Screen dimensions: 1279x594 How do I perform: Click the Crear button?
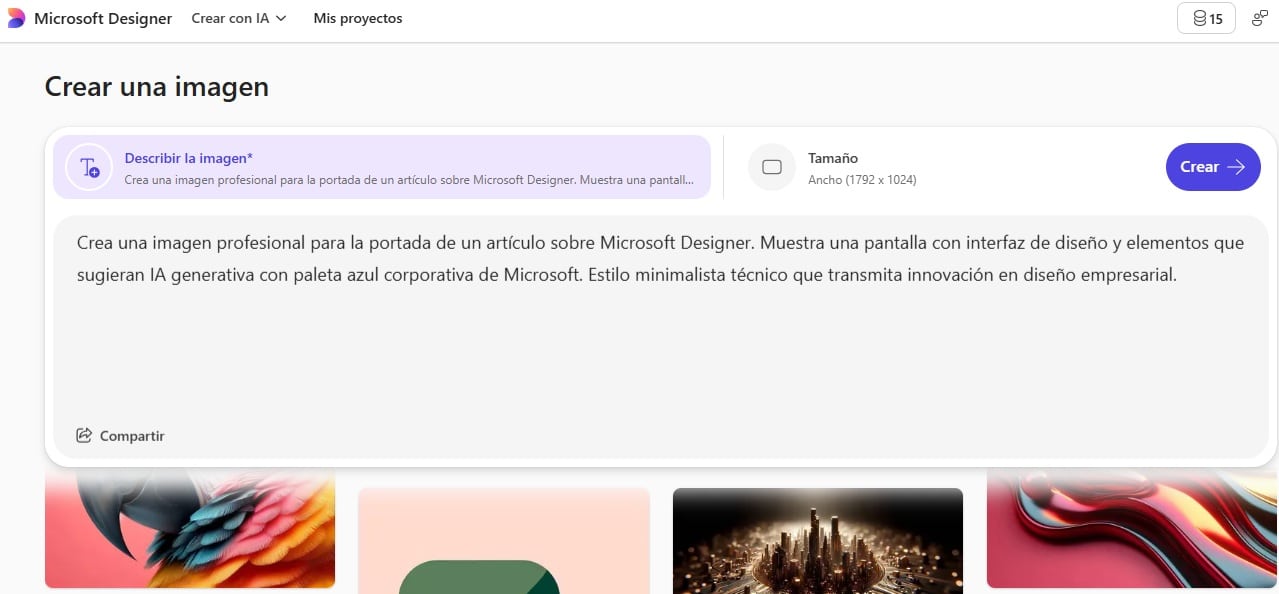[1213, 167]
